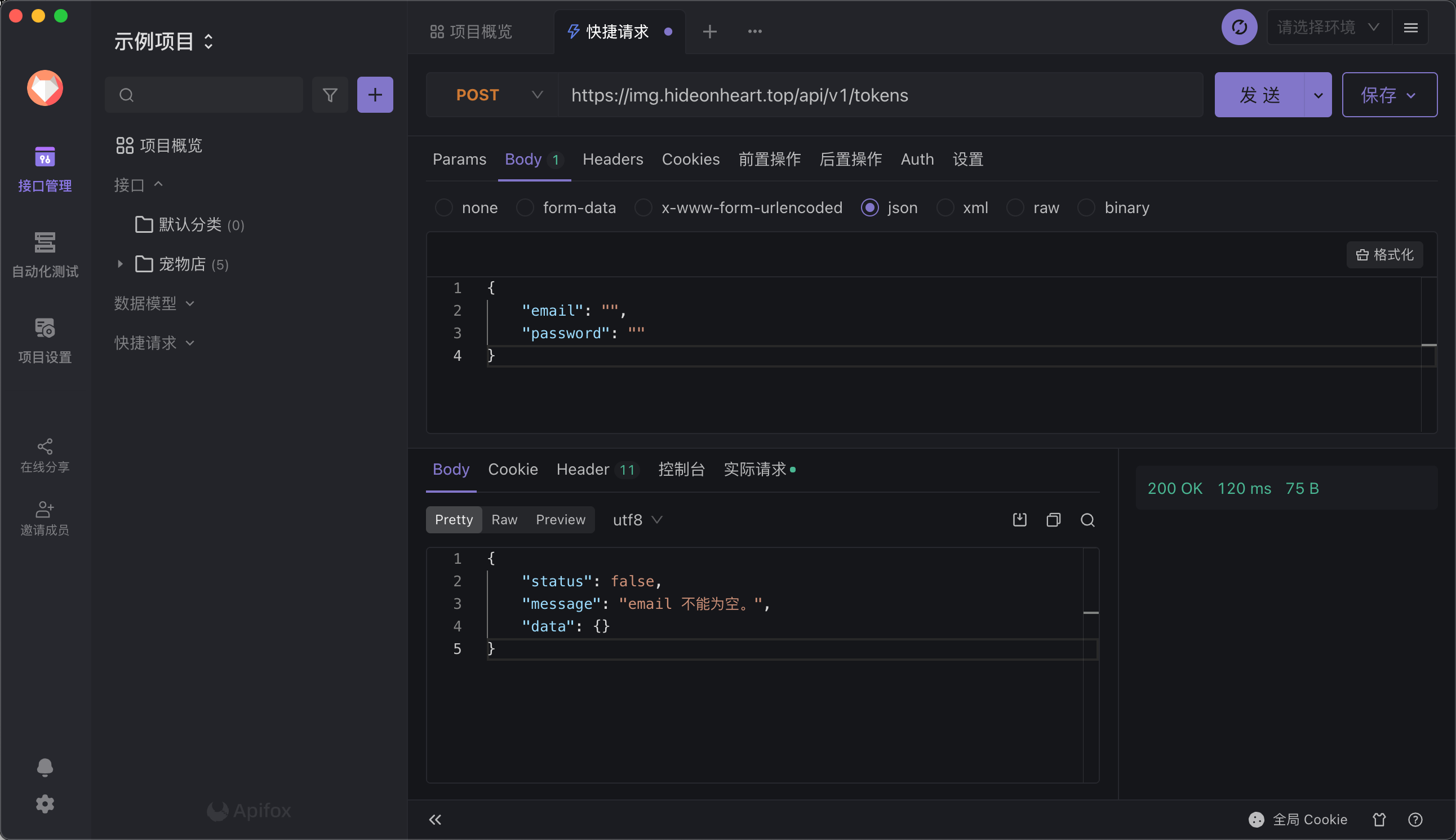Open the 默认分类 folder

[x=190, y=224]
